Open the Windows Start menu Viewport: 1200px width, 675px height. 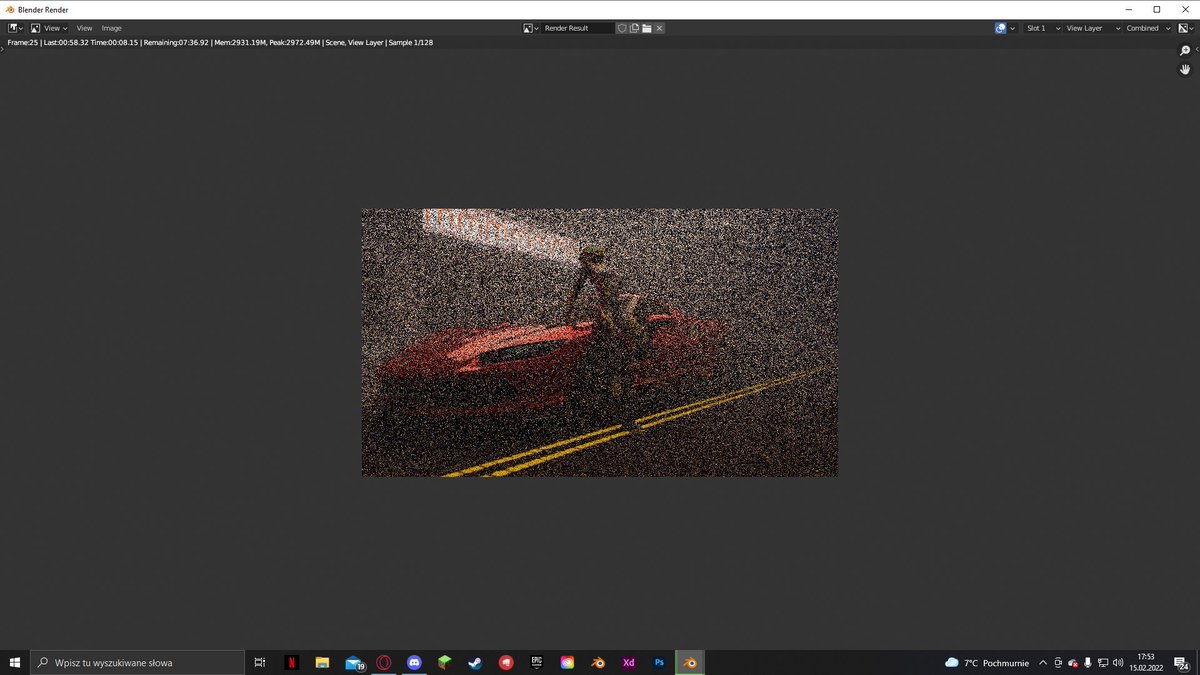(x=15, y=662)
